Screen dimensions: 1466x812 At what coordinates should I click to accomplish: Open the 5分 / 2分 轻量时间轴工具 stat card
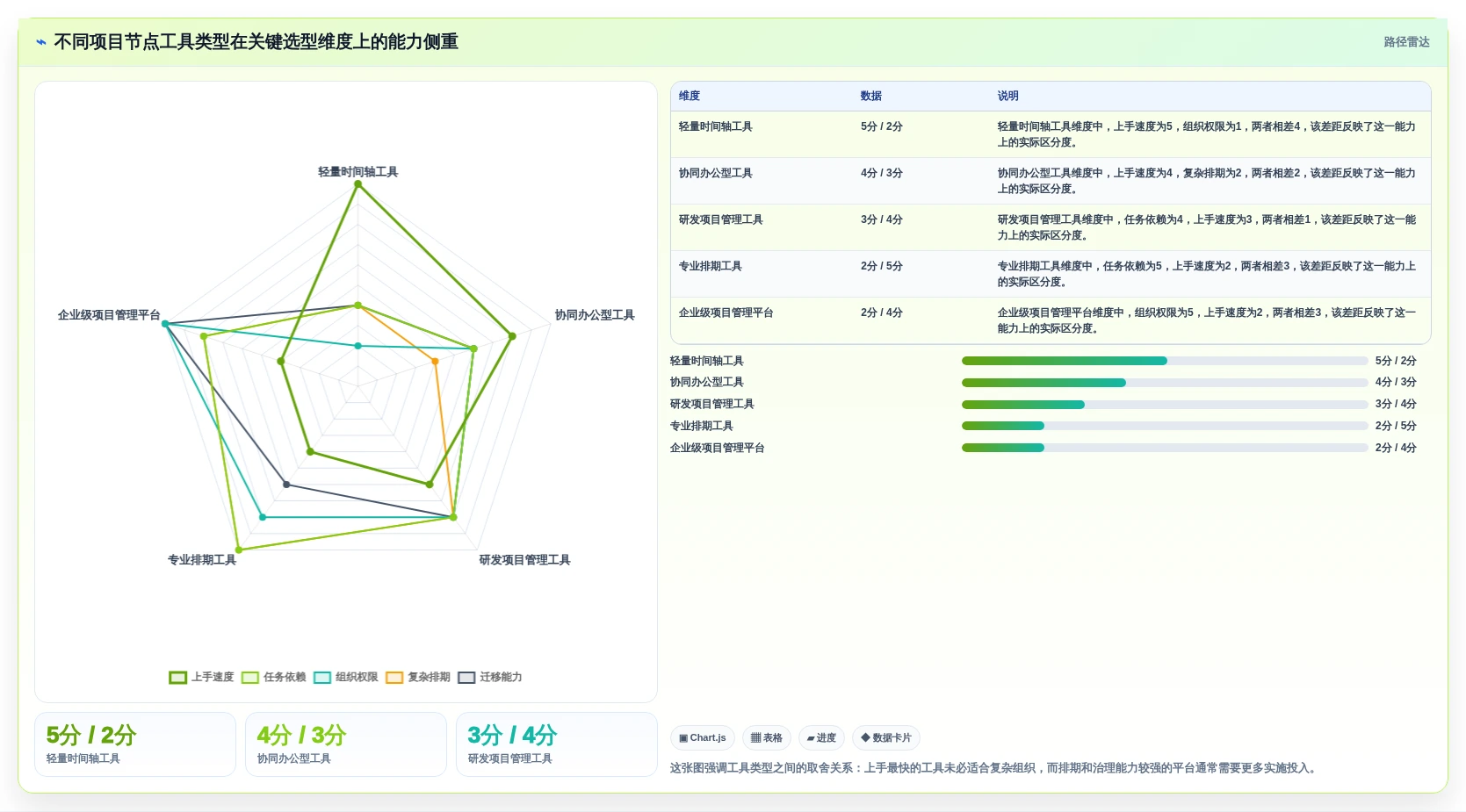135,744
